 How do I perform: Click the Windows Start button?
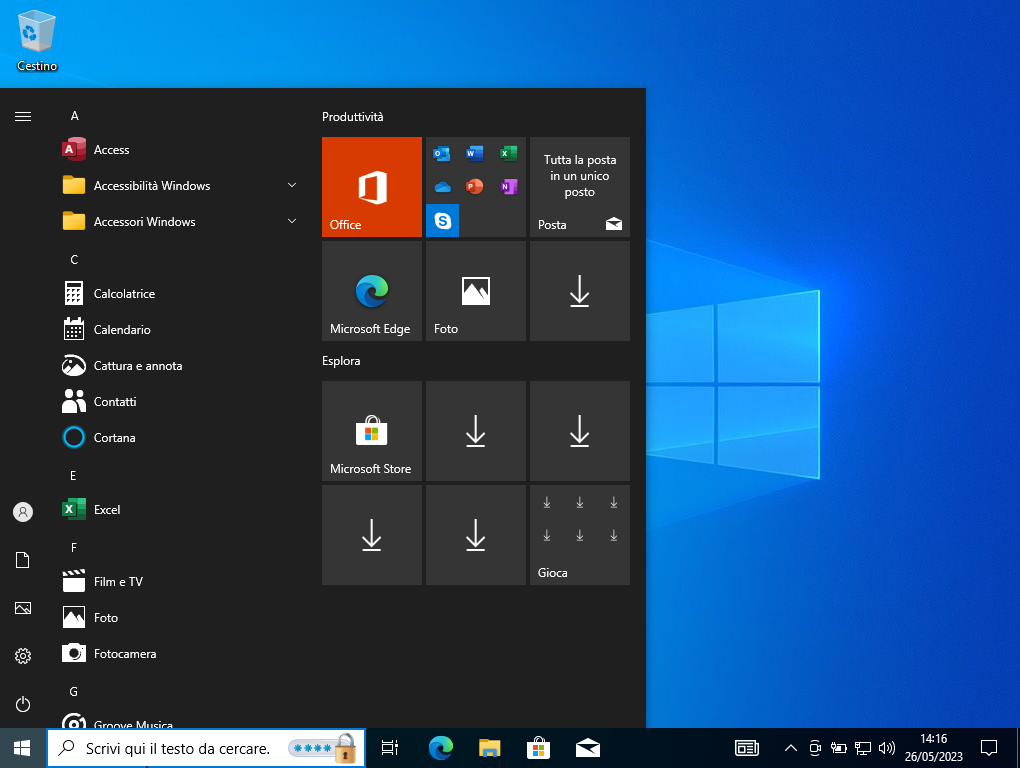click(x=22, y=748)
